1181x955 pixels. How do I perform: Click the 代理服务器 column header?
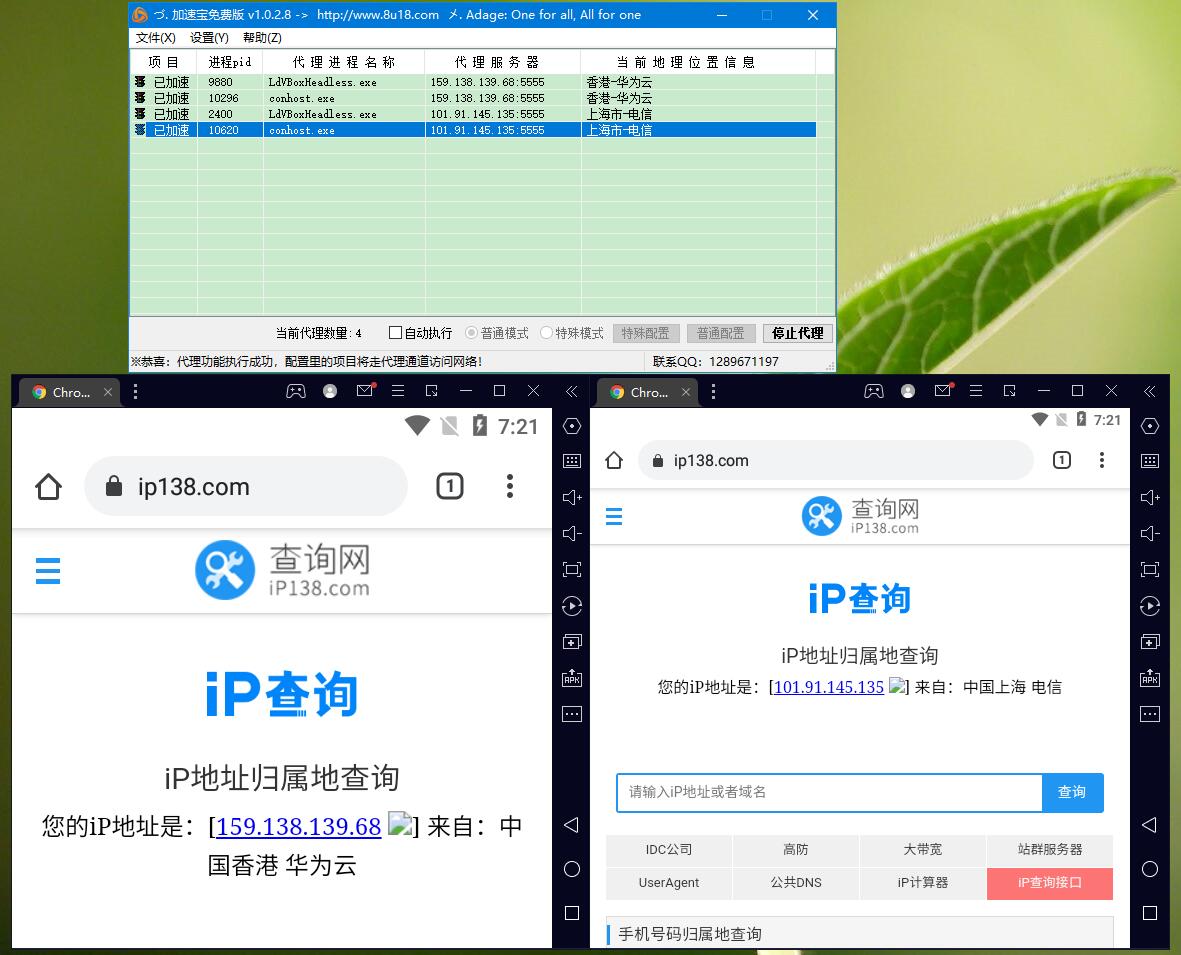(502, 63)
